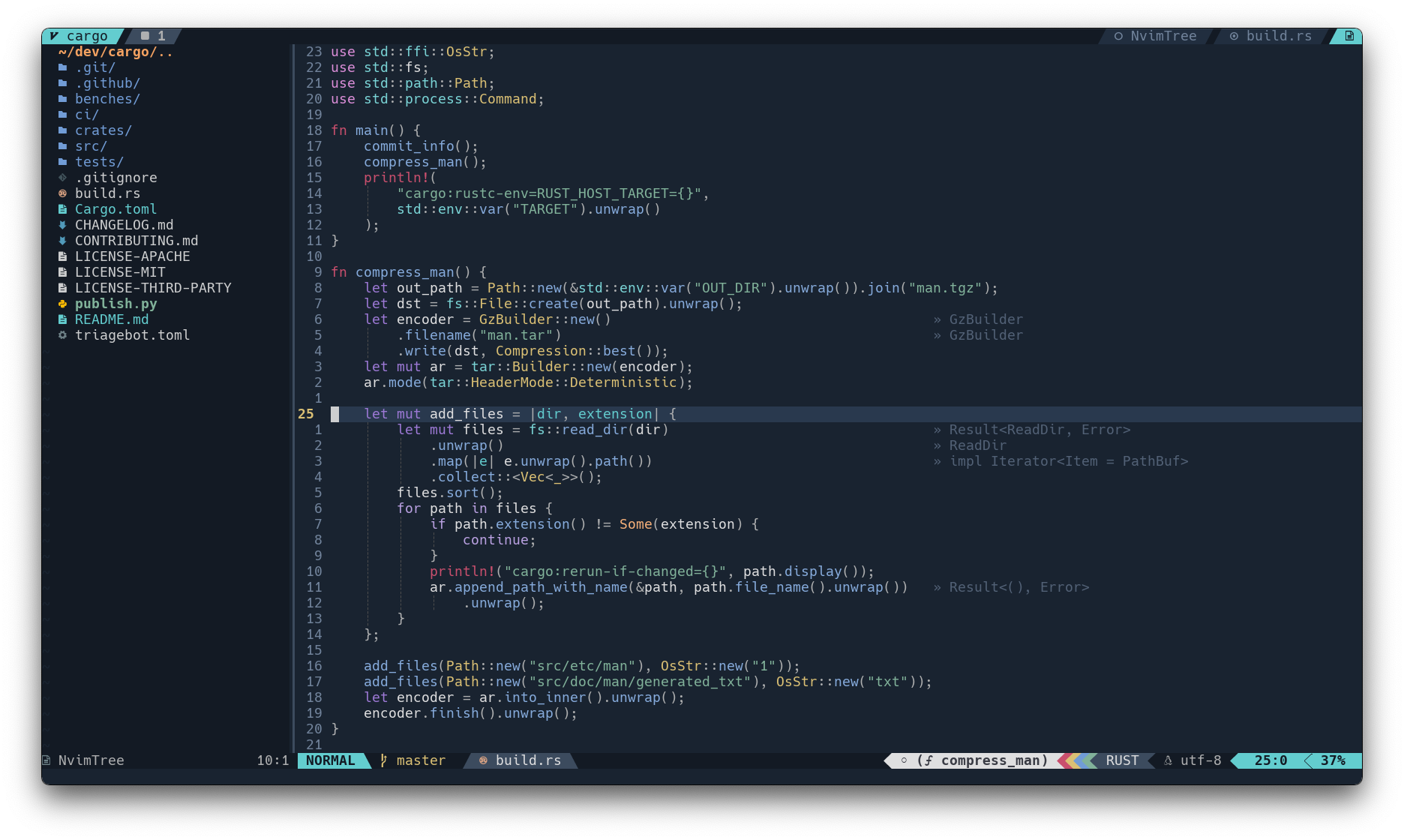
Task: Click the gear icon next to triagebot.toml
Action: pyautogui.click(x=63, y=335)
